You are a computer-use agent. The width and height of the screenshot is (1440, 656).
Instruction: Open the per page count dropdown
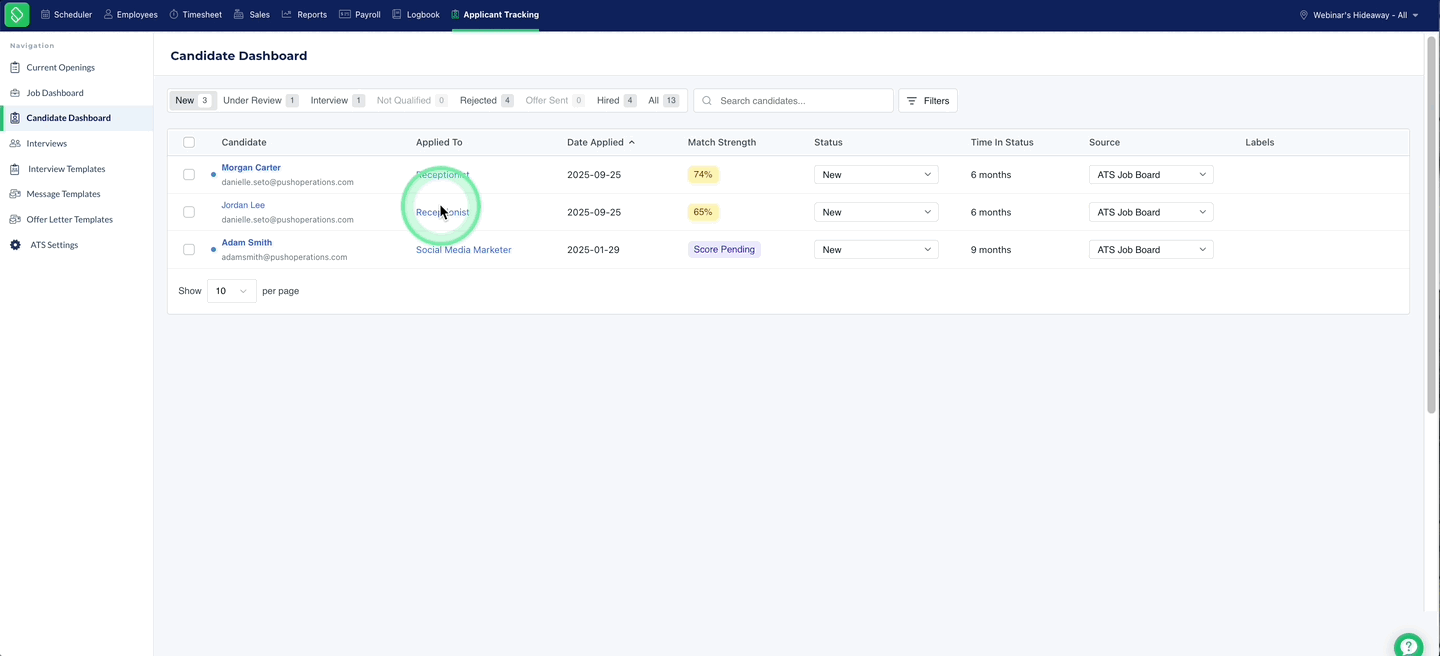[232, 291]
